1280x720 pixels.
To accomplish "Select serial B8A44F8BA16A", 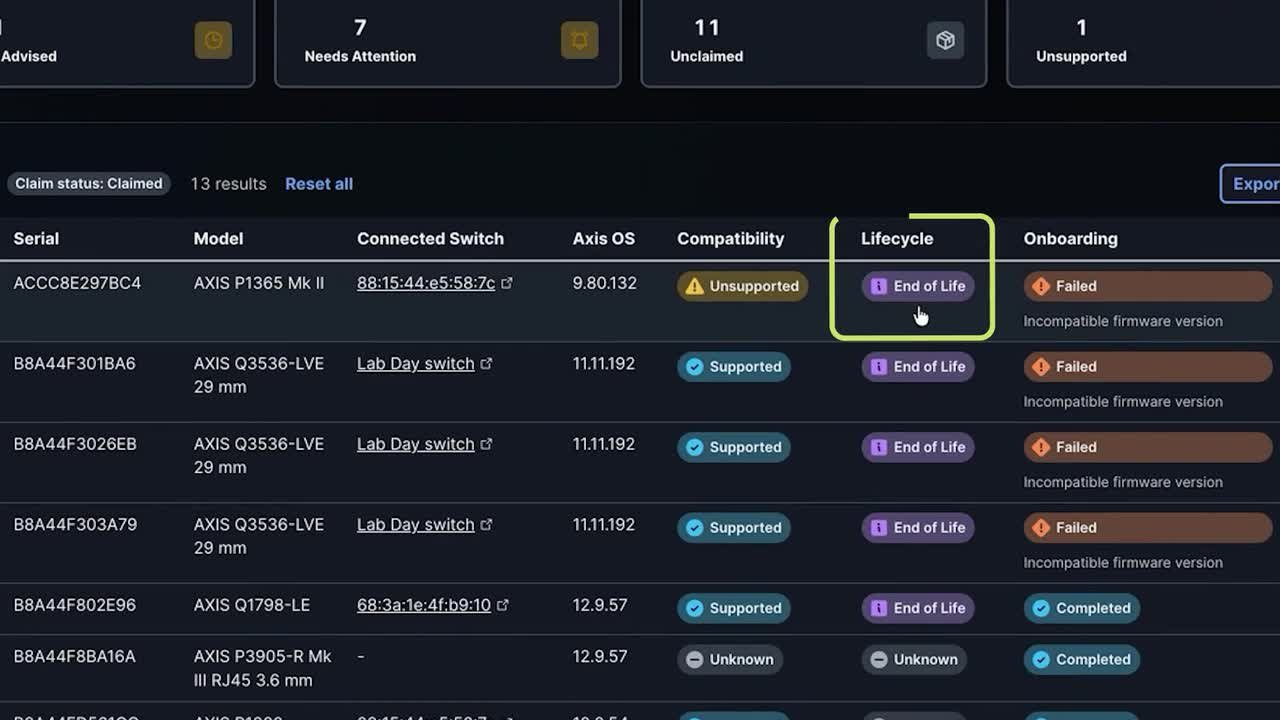I will point(74,657).
